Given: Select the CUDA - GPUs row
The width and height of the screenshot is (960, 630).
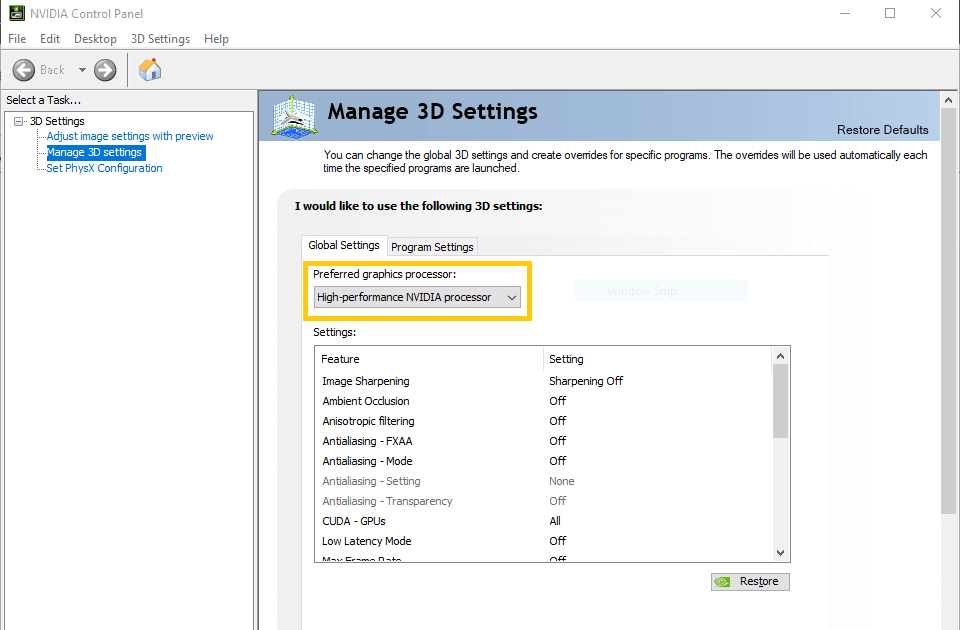Looking at the screenshot, I should [543, 521].
